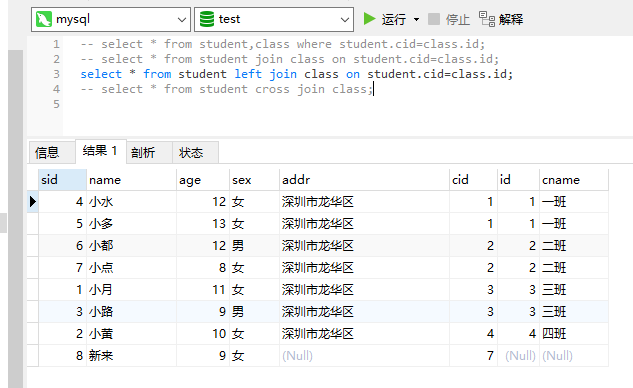Click the sid column header
The width and height of the screenshot is (633, 388).
(x=62, y=180)
